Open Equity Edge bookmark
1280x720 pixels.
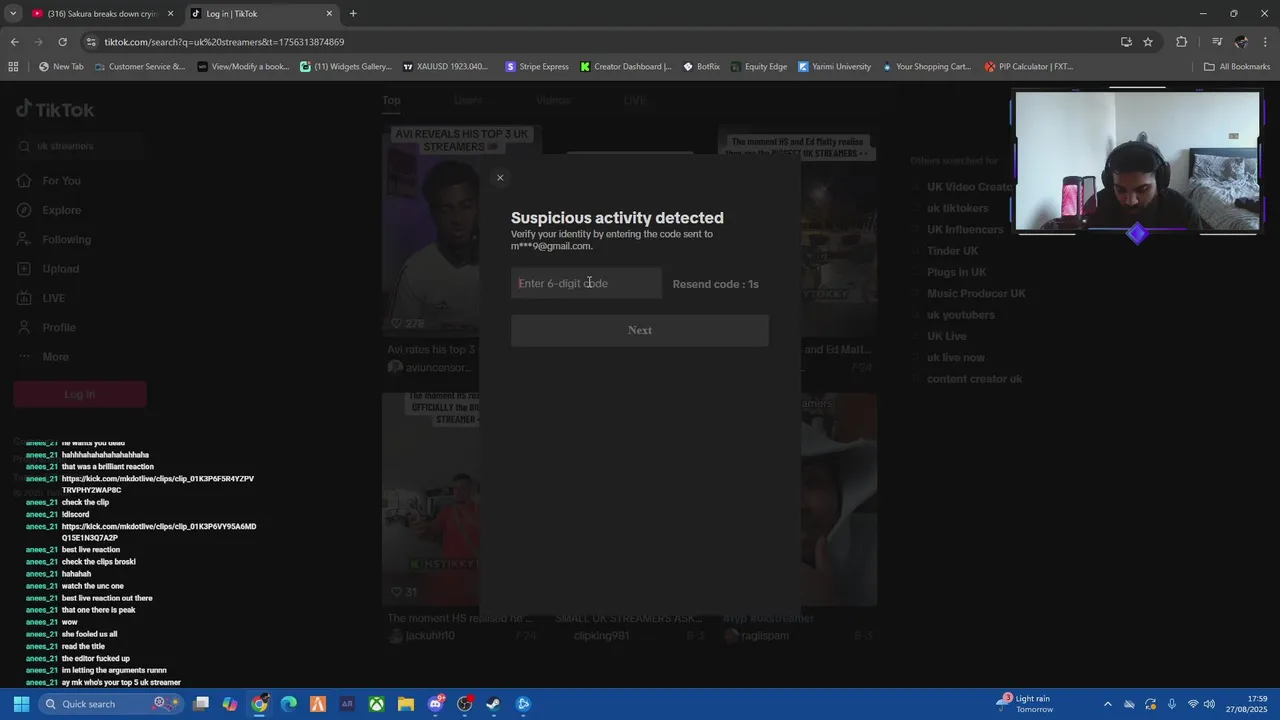[758, 67]
